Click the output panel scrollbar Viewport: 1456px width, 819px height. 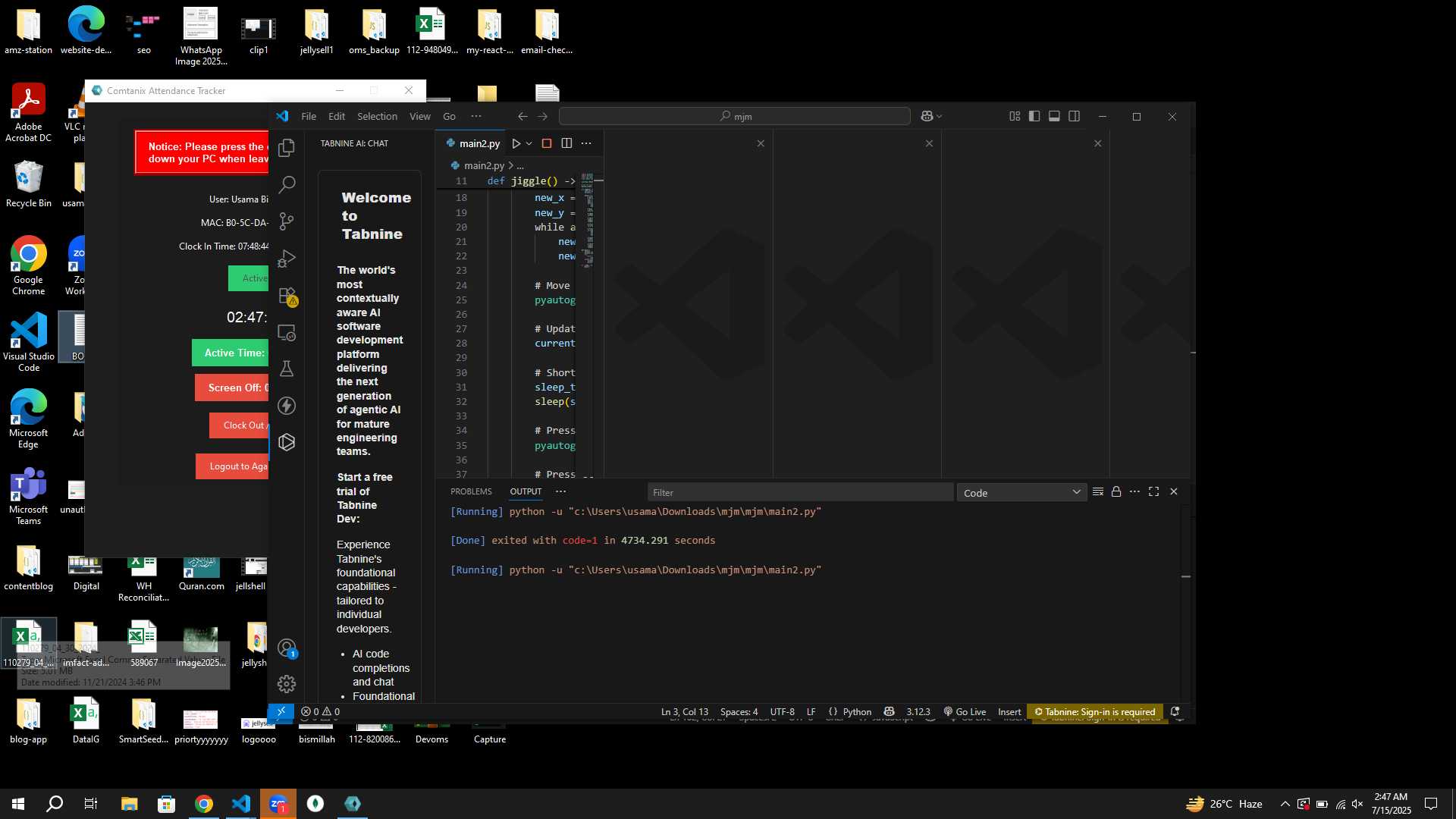point(1185,604)
